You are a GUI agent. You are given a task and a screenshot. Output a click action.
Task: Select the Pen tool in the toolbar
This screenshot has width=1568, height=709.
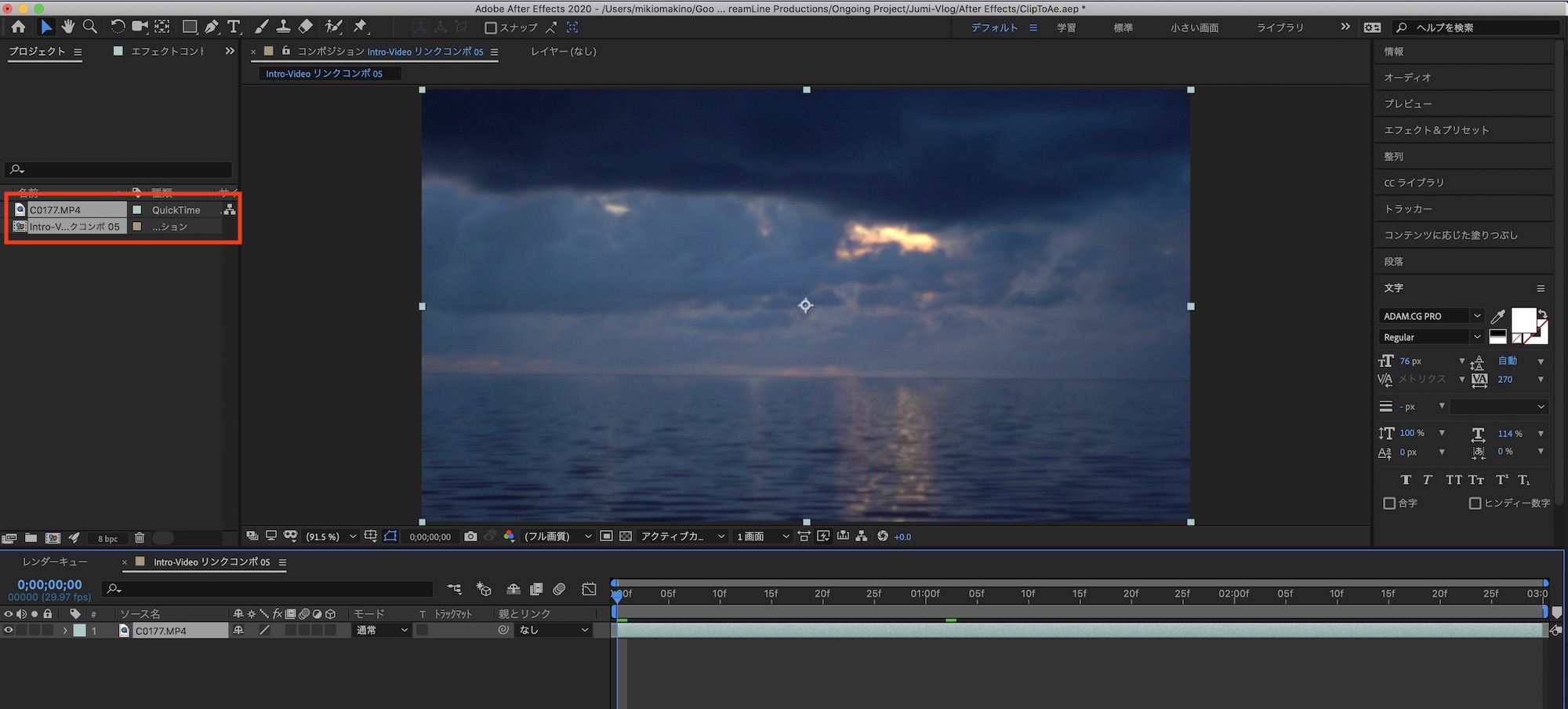[x=212, y=27]
